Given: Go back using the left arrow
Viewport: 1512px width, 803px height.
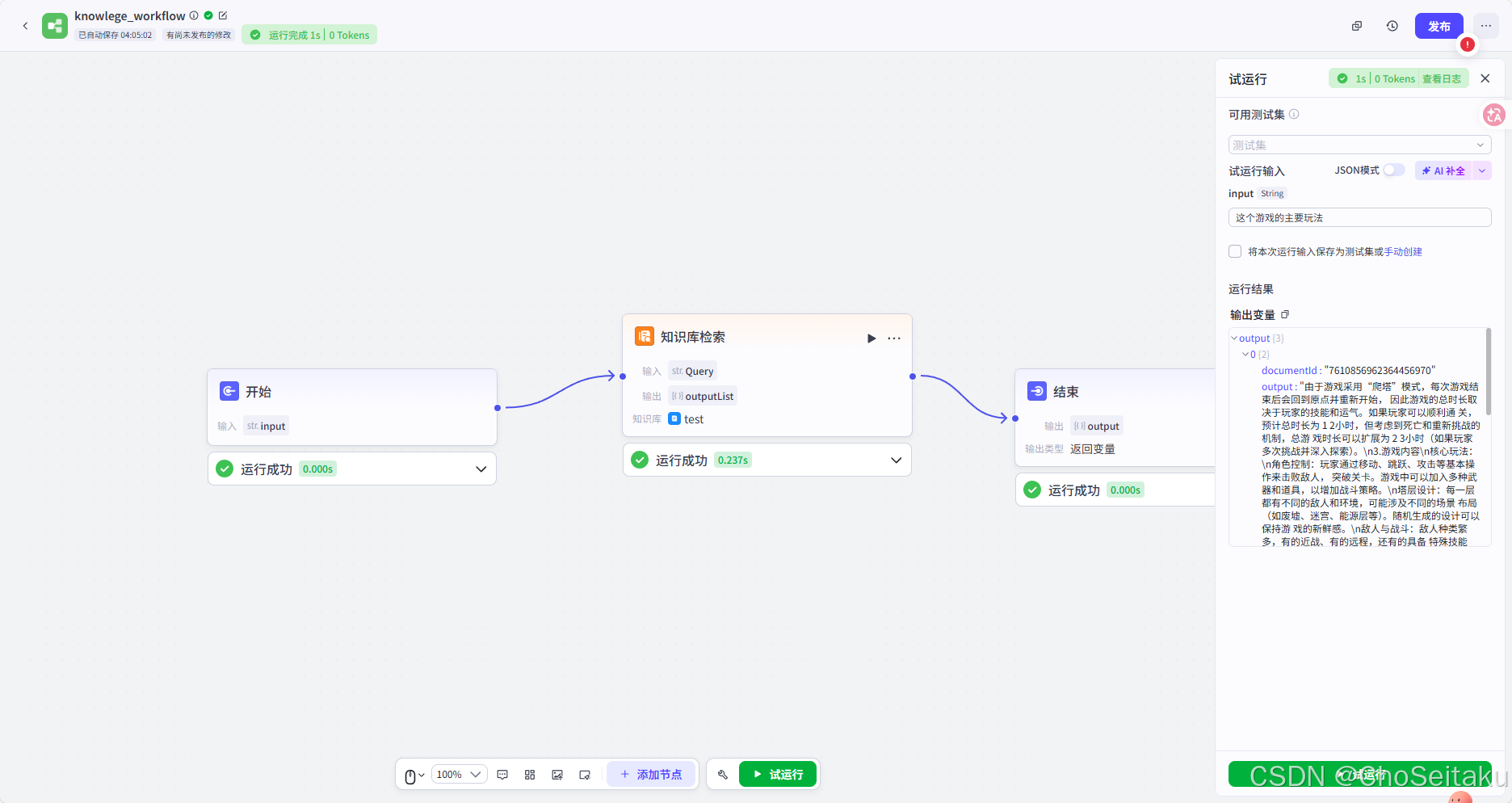Looking at the screenshot, I should [25, 26].
